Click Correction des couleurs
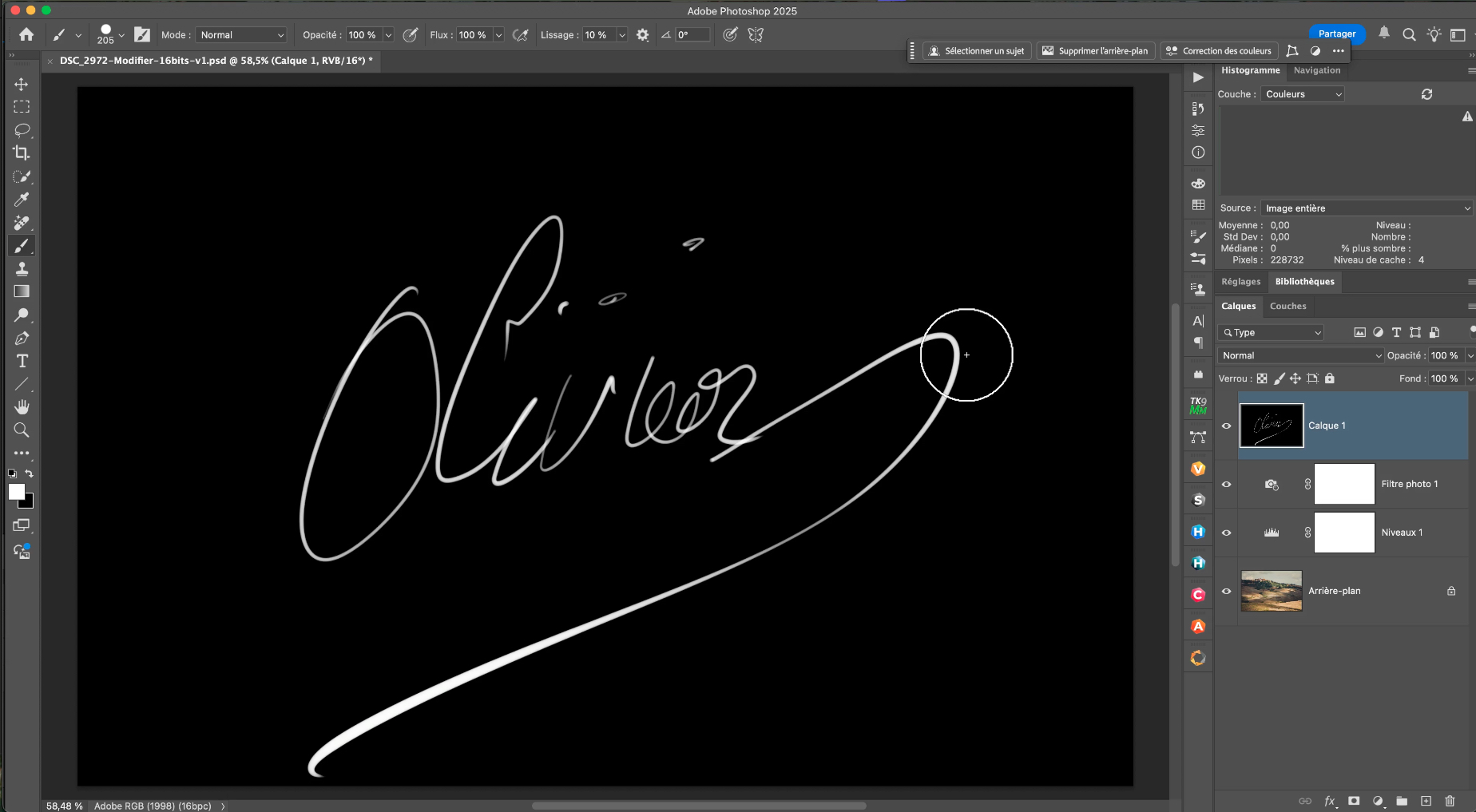1476x812 pixels. coord(1219,51)
